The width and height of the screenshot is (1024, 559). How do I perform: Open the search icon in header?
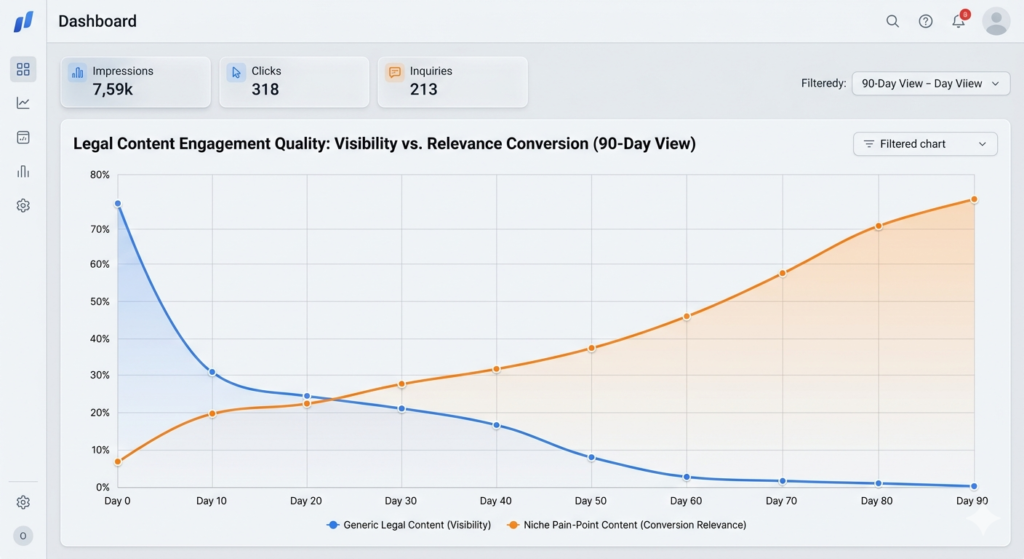click(x=892, y=22)
